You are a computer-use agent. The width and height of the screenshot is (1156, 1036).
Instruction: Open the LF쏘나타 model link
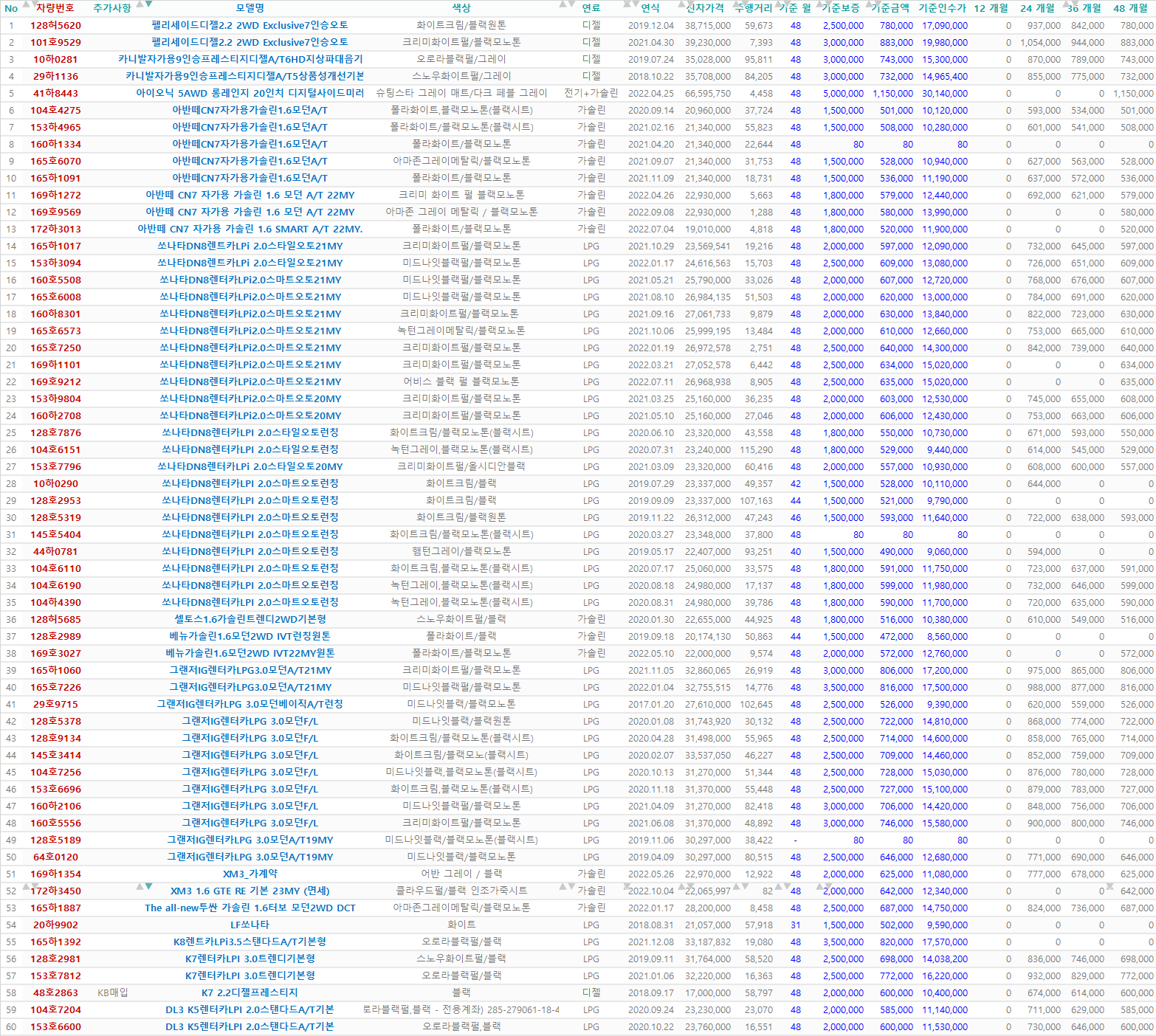coord(250,925)
